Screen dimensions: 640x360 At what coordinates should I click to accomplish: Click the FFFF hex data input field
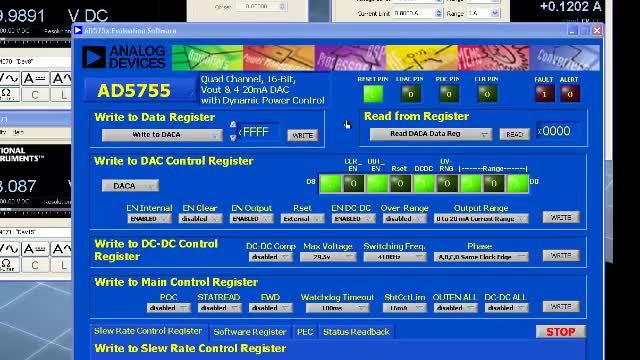(259, 132)
